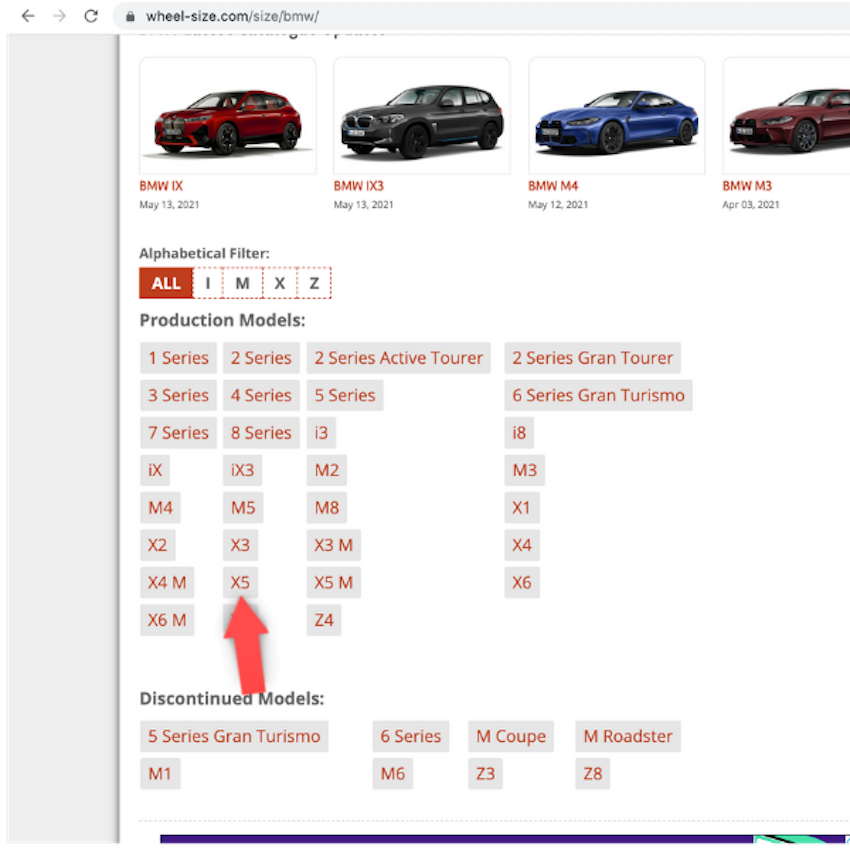The width and height of the screenshot is (850, 850).
Task: Open the M8 model
Action: (327, 507)
